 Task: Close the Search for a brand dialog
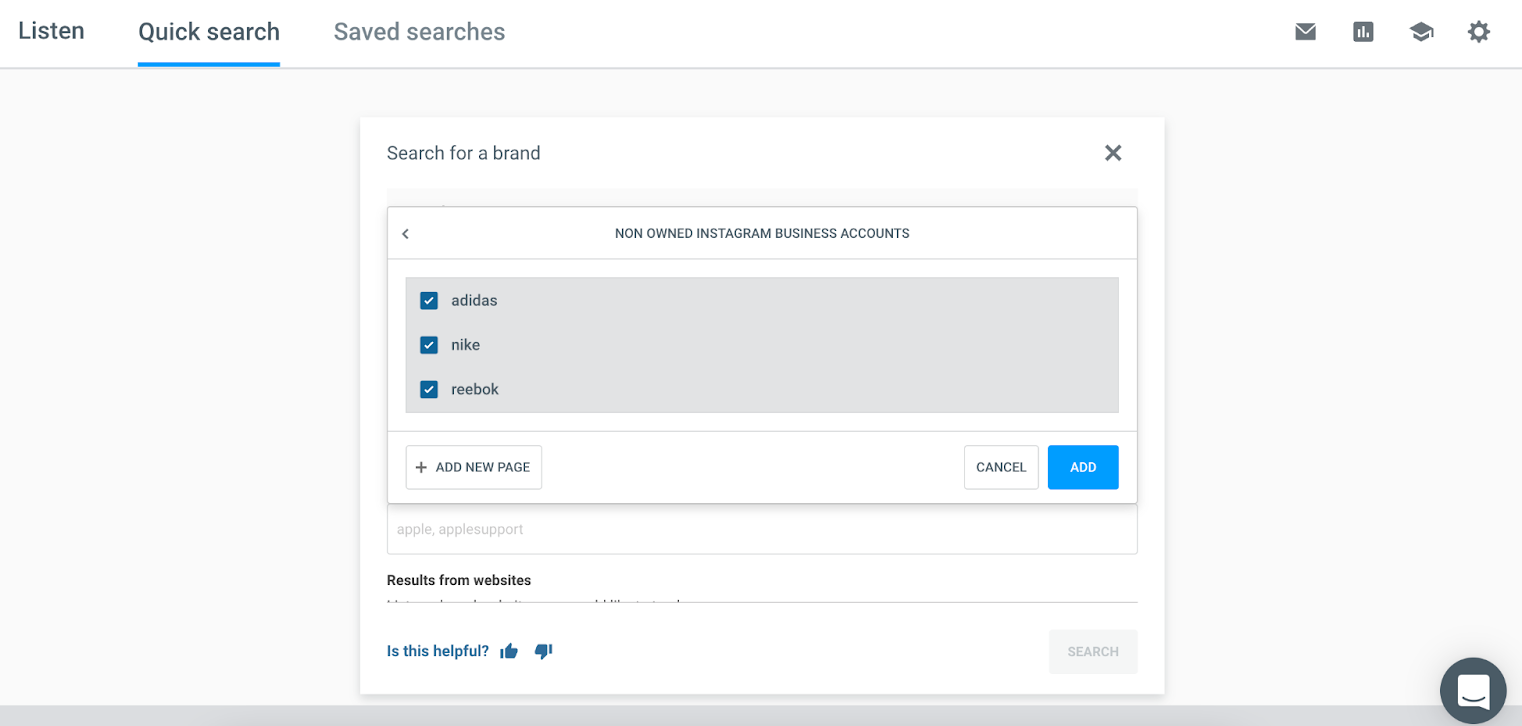coord(1113,153)
